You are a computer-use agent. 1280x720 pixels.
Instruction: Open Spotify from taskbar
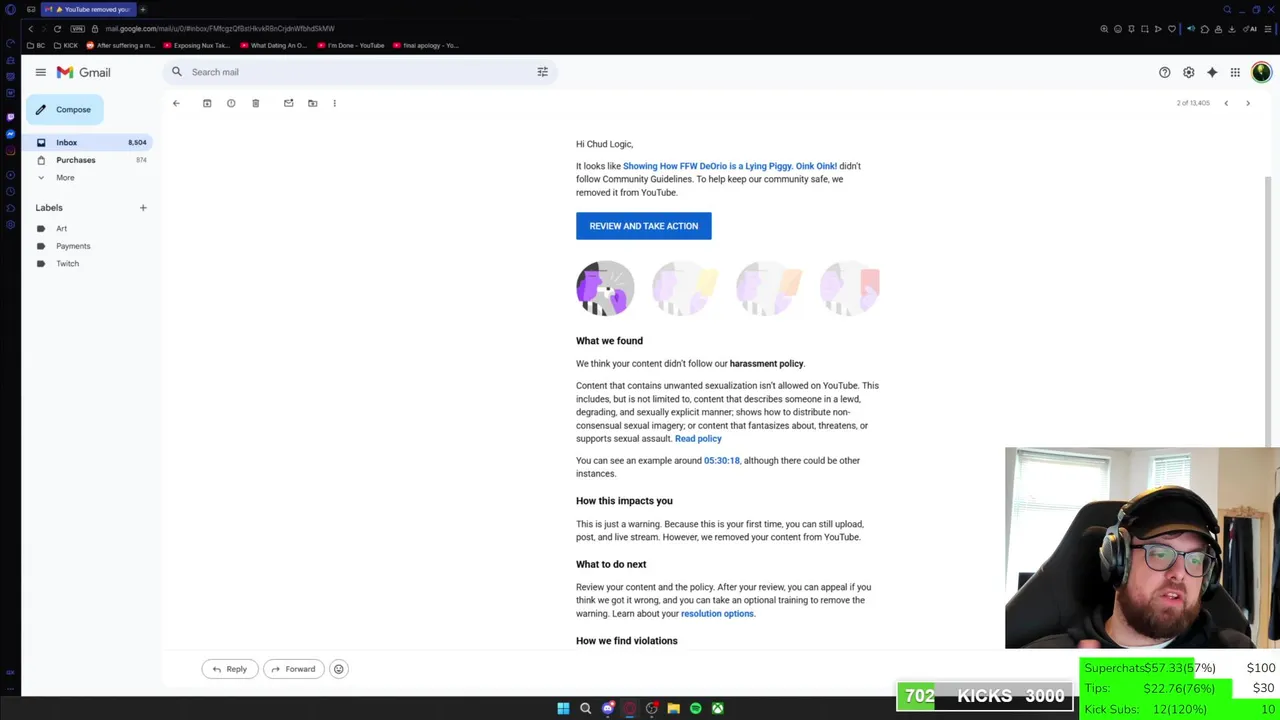(x=695, y=708)
